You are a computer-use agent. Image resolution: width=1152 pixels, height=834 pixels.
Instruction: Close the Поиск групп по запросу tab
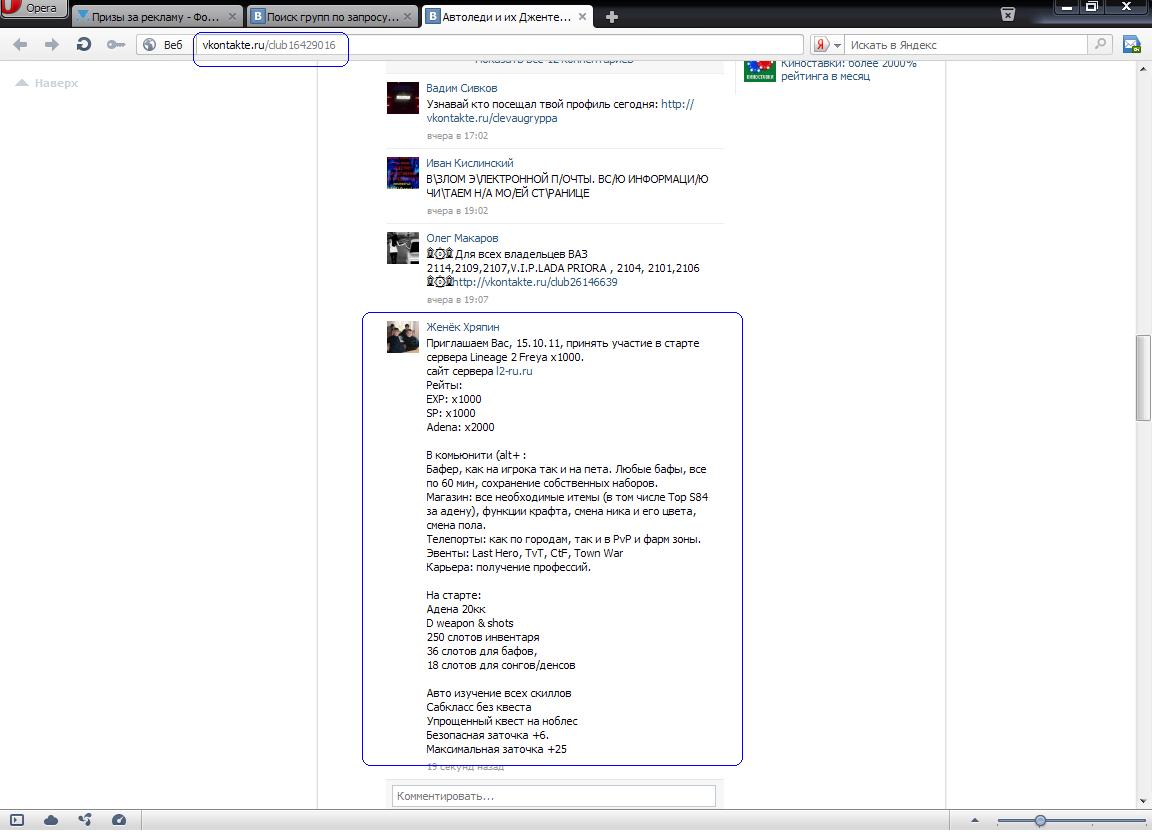(x=408, y=16)
